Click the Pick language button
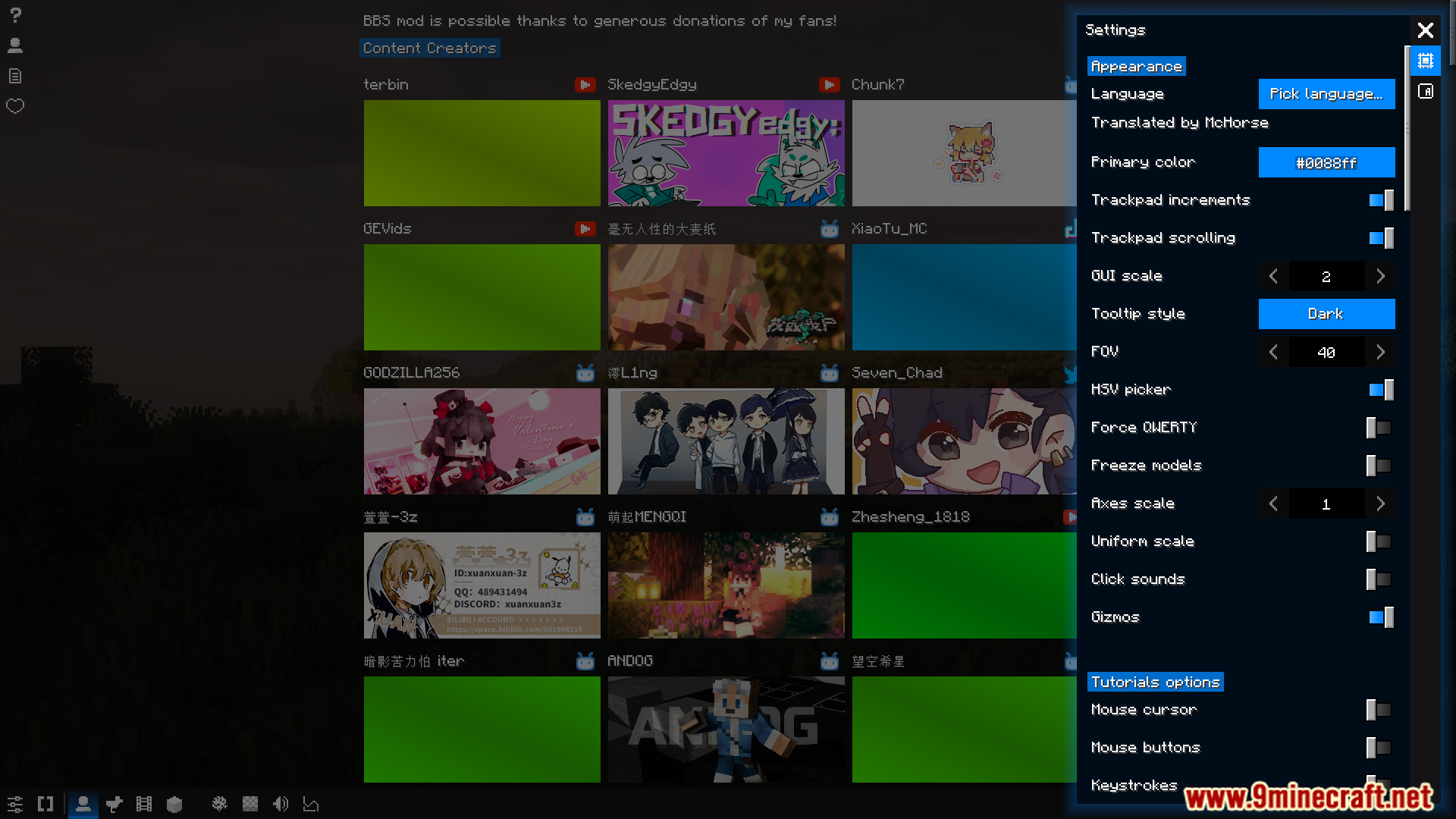The height and width of the screenshot is (819, 1456). tap(1326, 94)
